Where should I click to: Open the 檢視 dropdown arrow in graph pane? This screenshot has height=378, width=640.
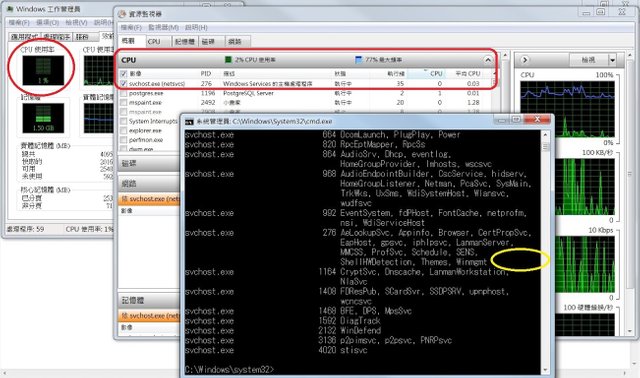click(612, 60)
